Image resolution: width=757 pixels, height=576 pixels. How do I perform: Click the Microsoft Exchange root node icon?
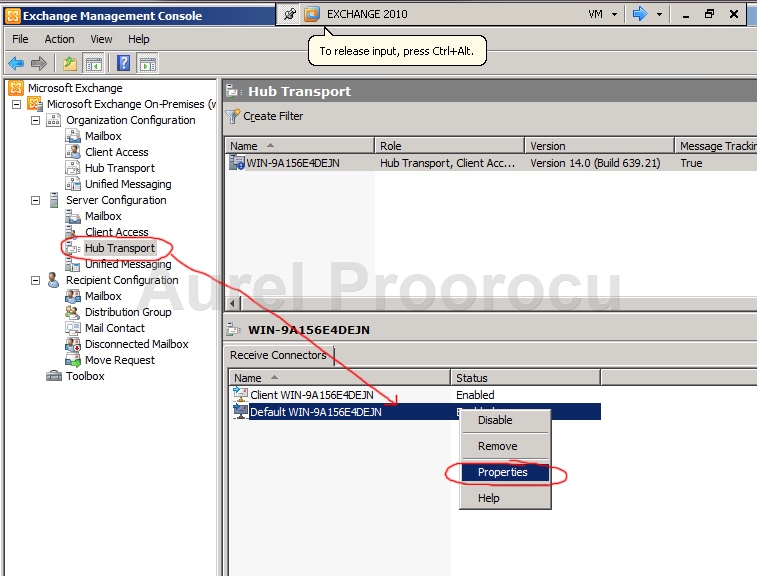16,88
